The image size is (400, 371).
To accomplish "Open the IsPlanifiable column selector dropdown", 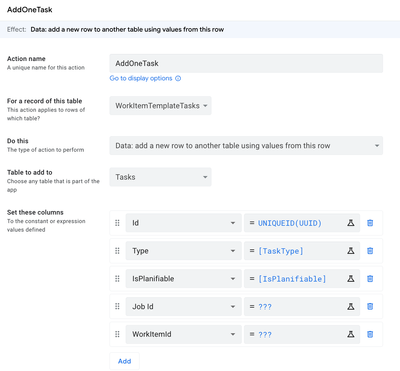I will [x=183, y=279].
